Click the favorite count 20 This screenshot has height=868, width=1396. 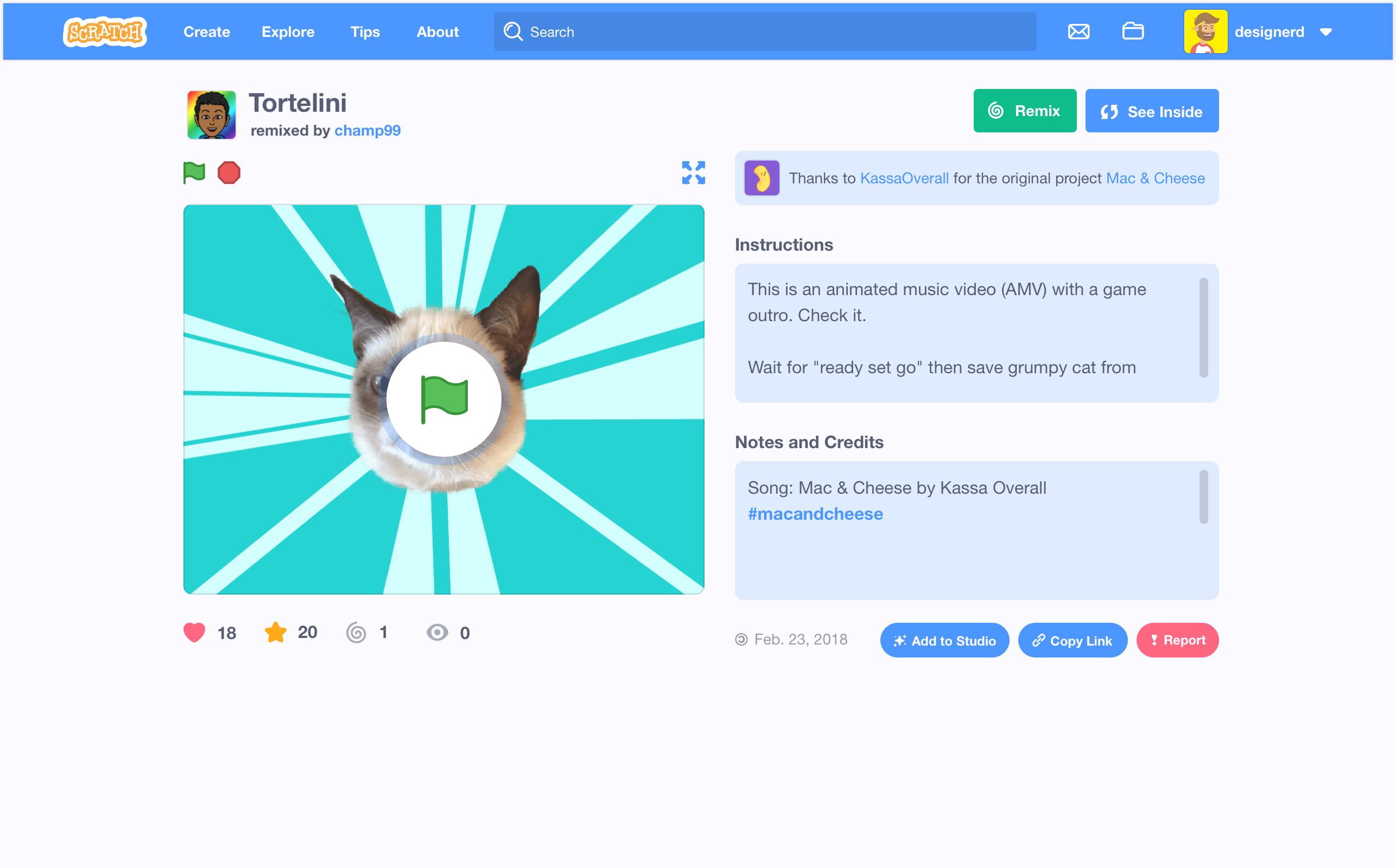307,633
